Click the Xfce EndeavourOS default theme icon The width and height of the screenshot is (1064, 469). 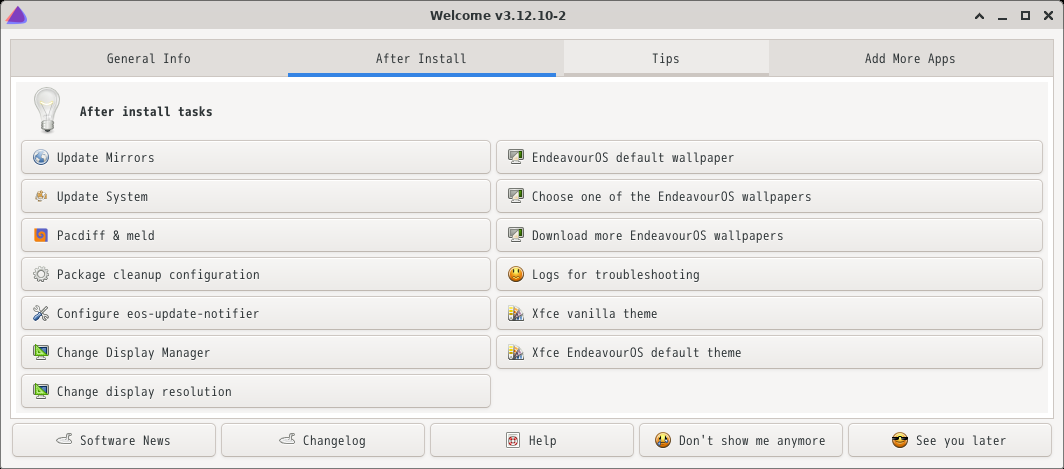pos(516,353)
